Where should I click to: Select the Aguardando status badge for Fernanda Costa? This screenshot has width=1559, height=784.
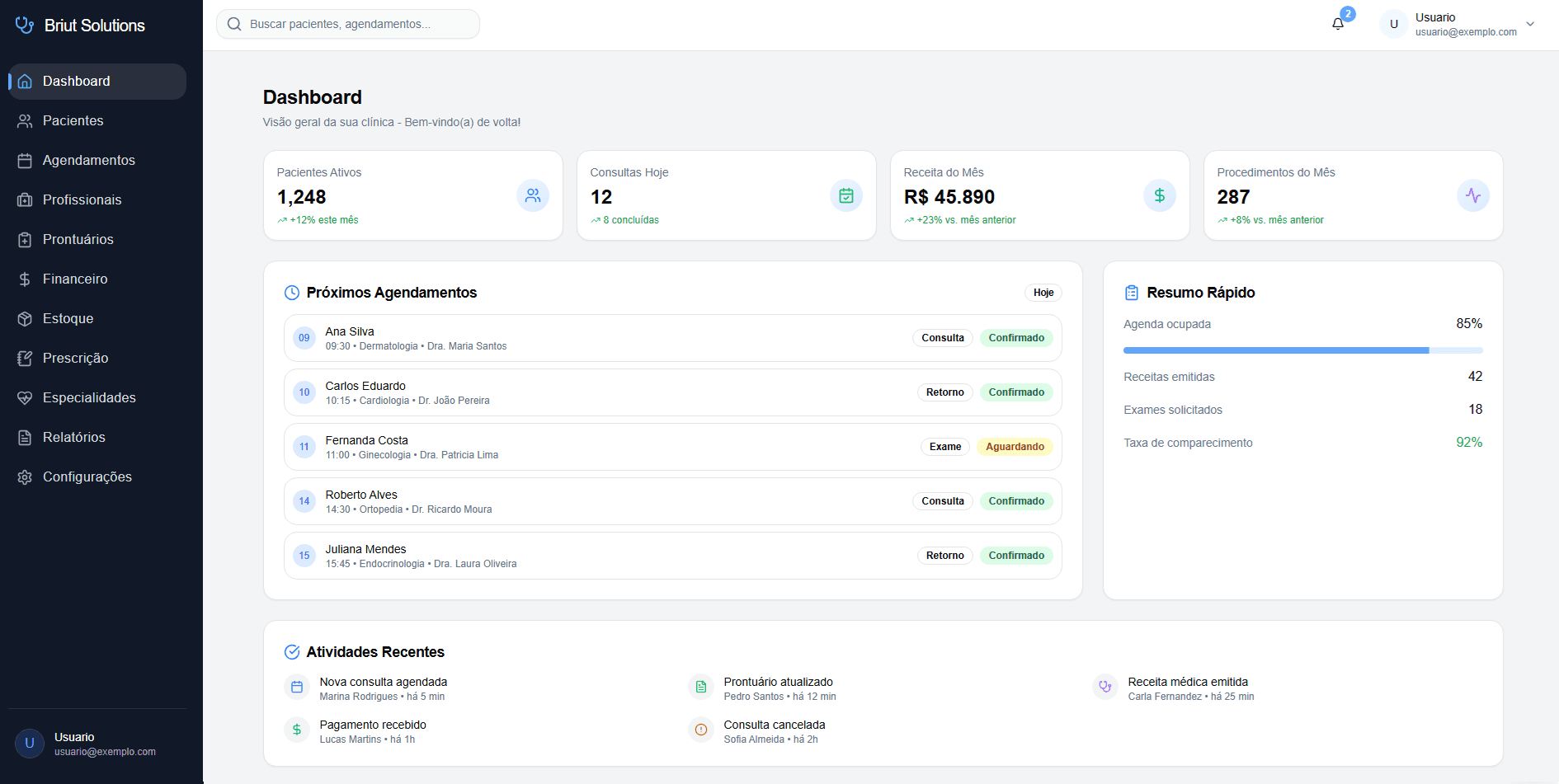coord(1015,446)
